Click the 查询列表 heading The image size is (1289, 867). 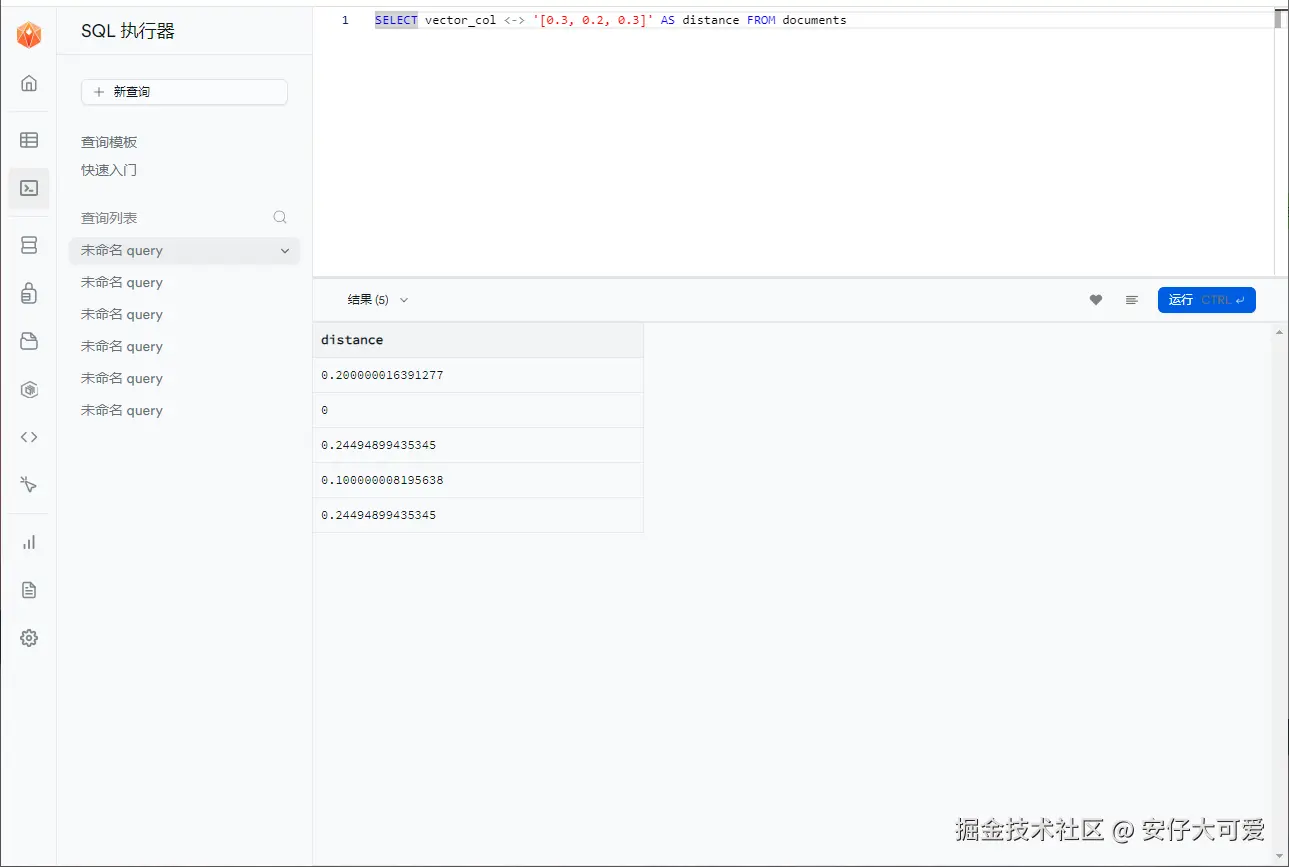109,218
